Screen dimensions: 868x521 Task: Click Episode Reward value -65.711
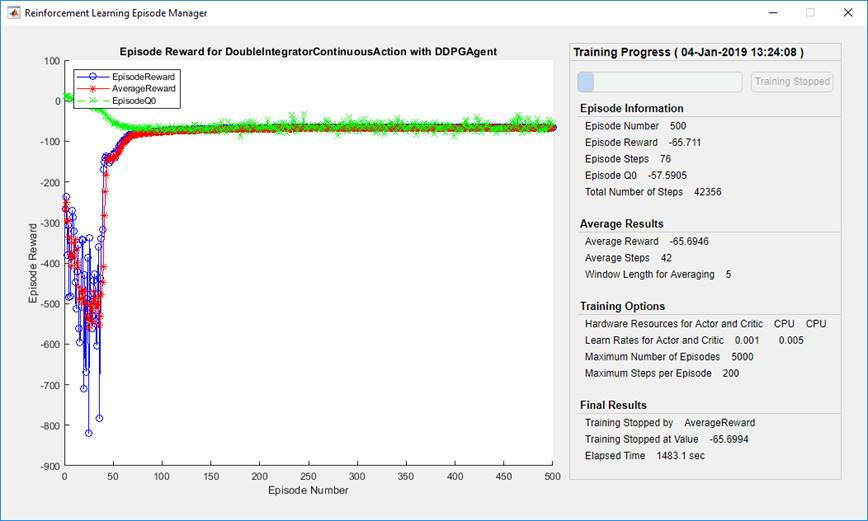pos(685,142)
